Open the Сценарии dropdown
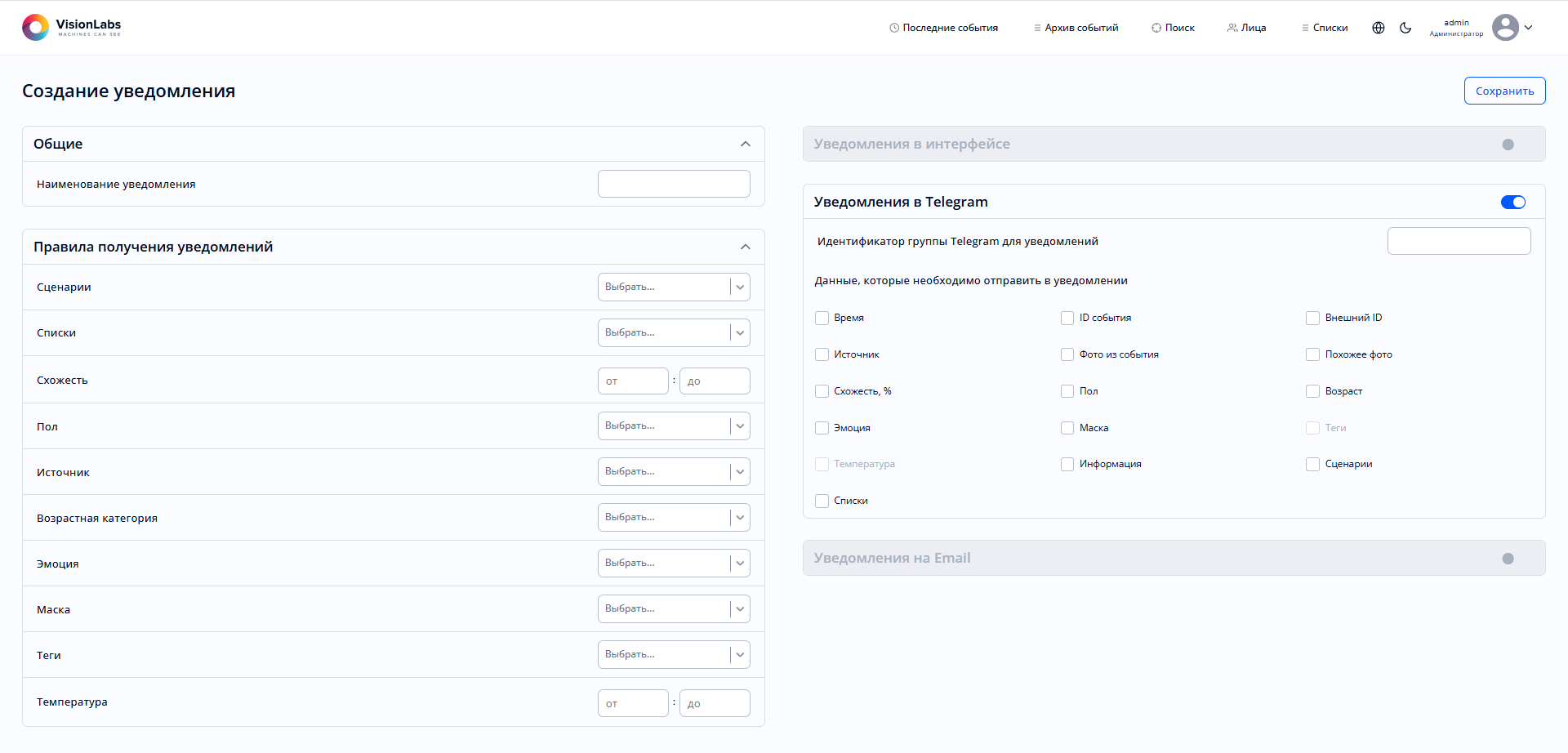The image size is (1568, 753). click(x=673, y=287)
